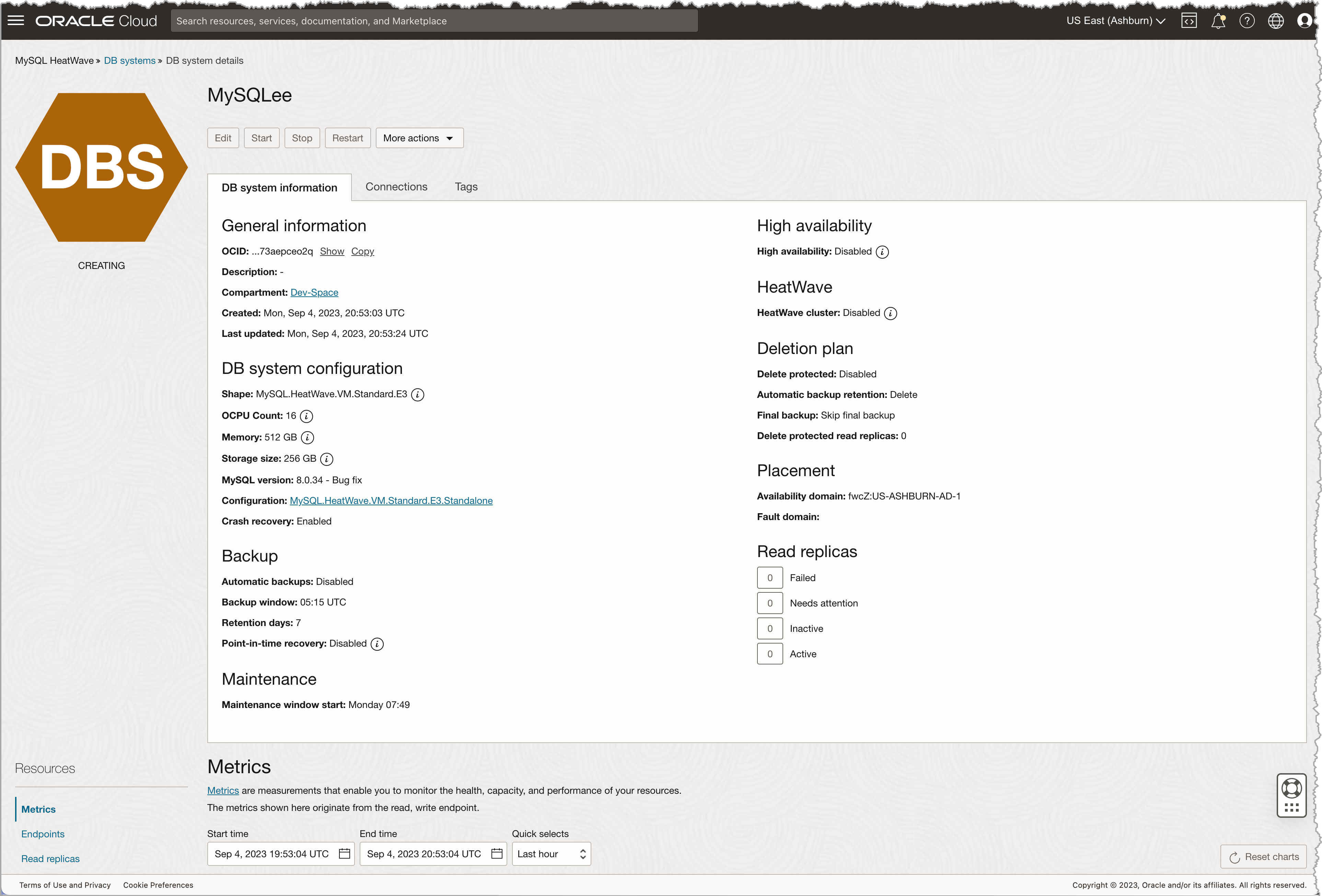Viewport: 1322px width, 896px height.
Task: Click the CREATING status label
Action: point(101,266)
